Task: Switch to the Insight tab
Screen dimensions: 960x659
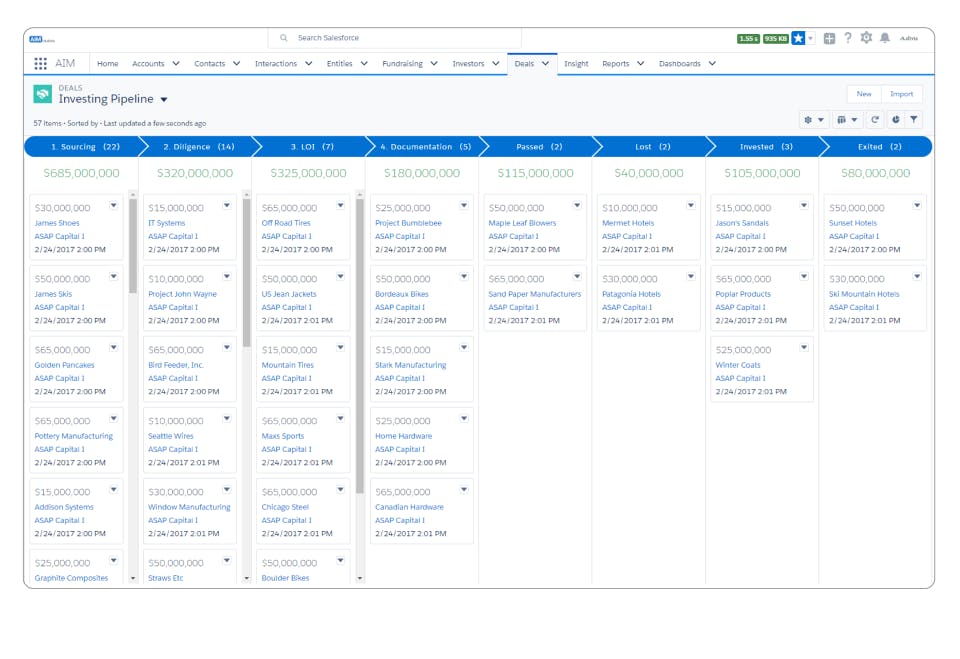Action: [576, 63]
